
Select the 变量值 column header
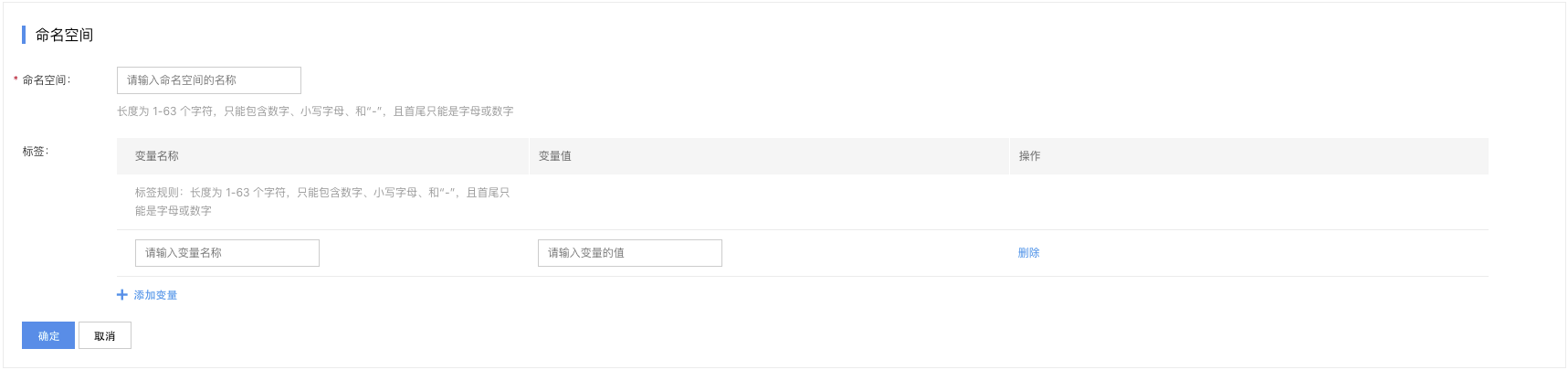click(555, 156)
